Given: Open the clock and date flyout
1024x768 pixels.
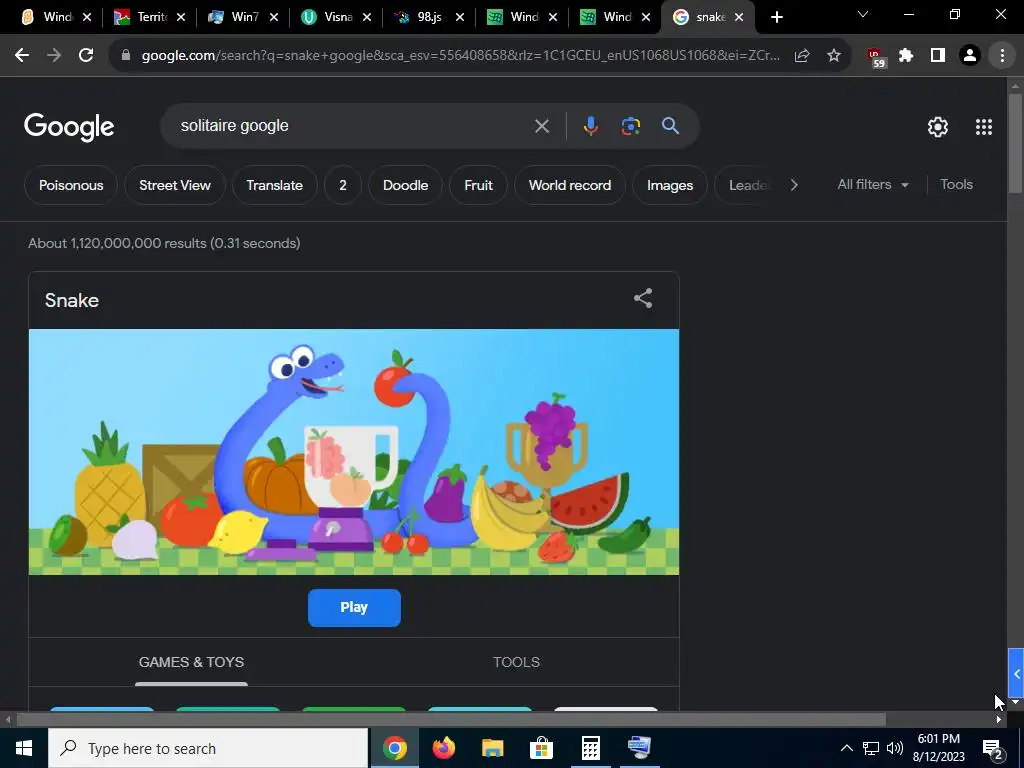Looking at the screenshot, I should point(938,748).
